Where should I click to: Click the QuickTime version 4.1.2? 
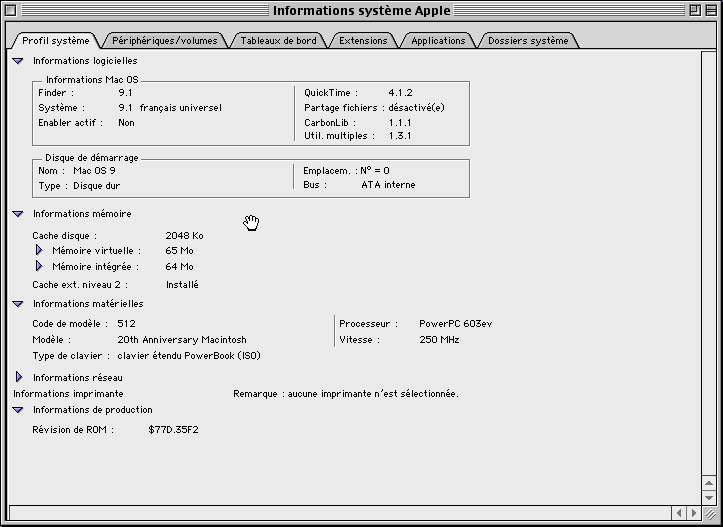(400, 93)
